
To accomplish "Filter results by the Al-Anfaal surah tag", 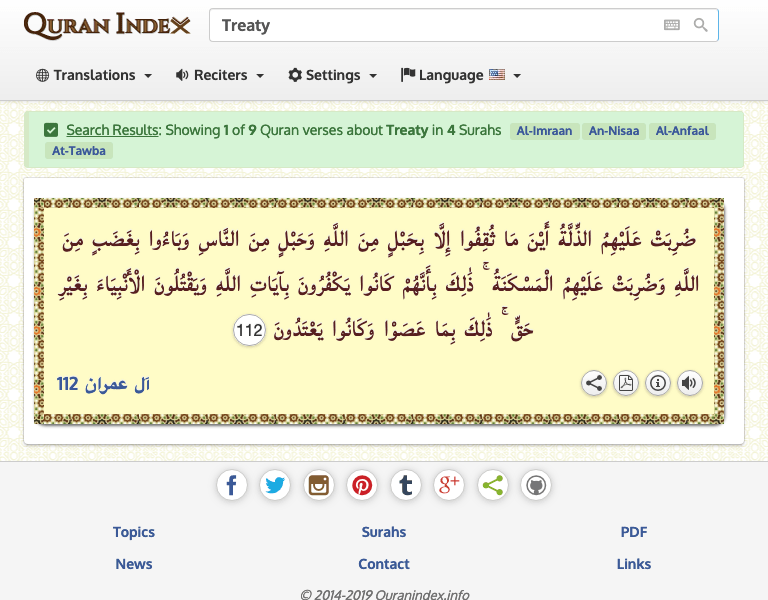I will pyautogui.click(x=683, y=131).
